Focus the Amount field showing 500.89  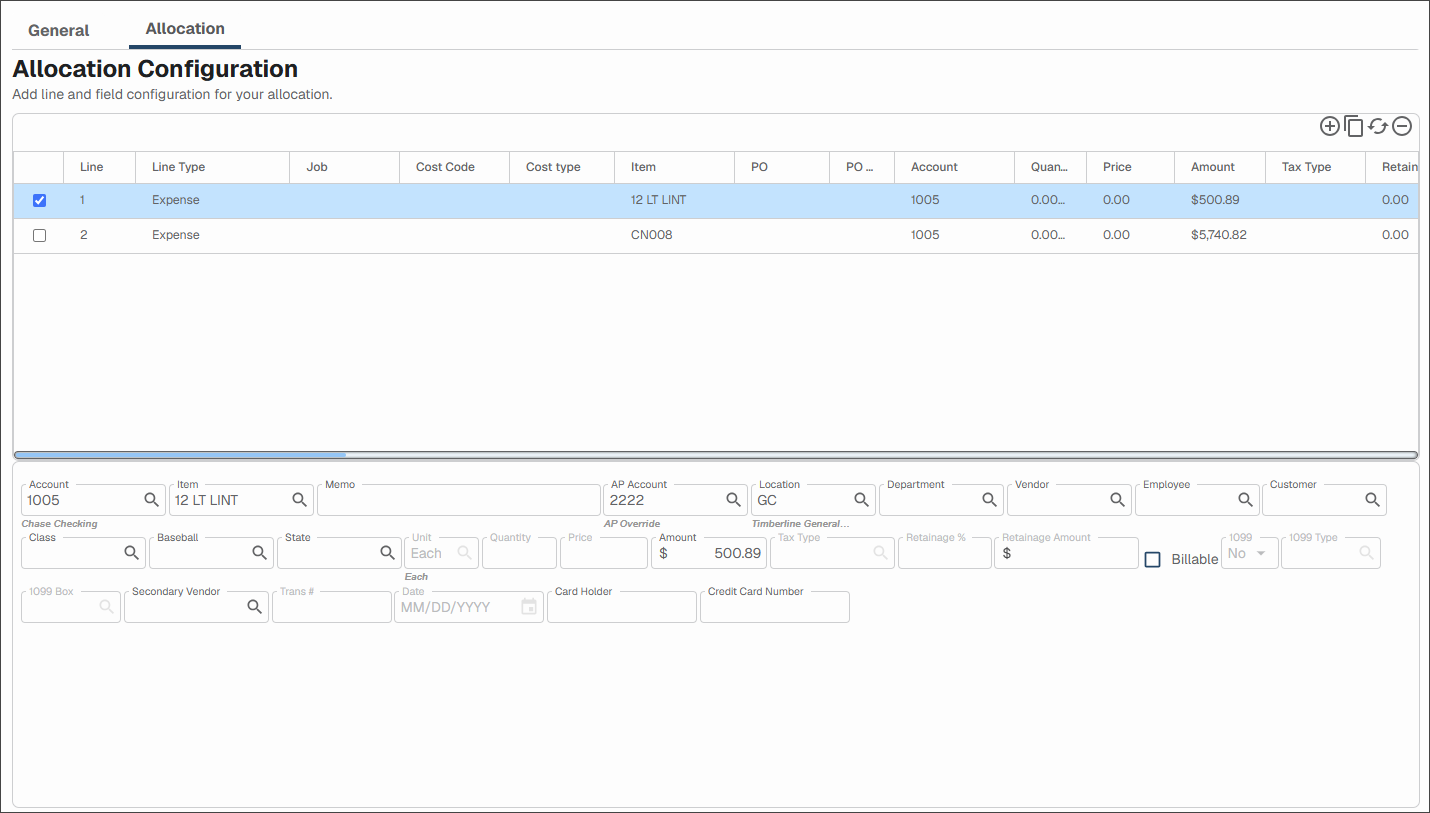coord(709,553)
